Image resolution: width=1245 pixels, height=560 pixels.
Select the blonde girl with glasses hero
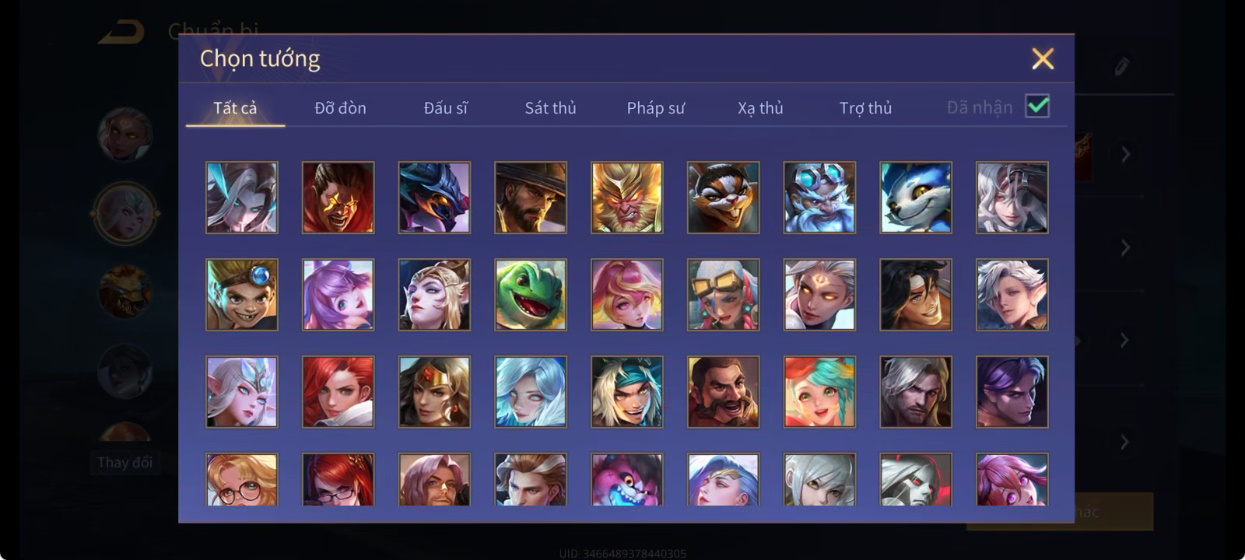click(x=242, y=480)
